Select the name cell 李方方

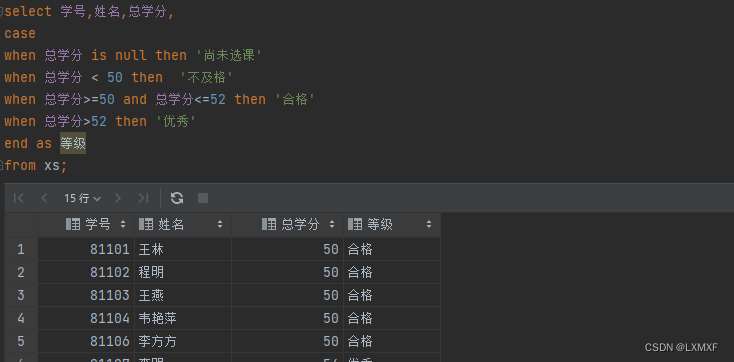coord(183,341)
